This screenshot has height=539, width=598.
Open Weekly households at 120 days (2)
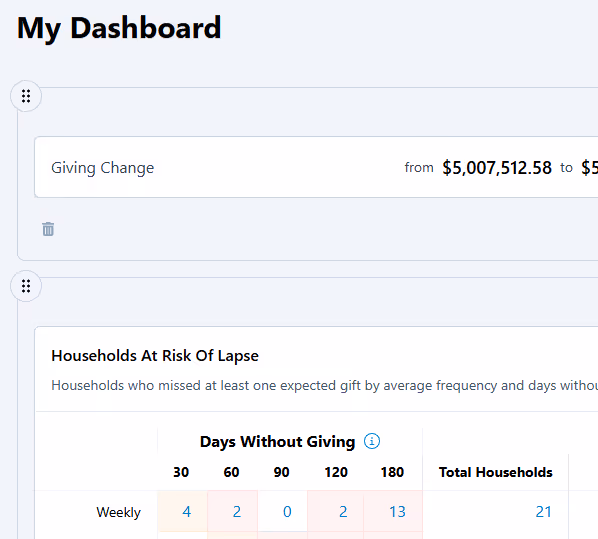pos(343,512)
